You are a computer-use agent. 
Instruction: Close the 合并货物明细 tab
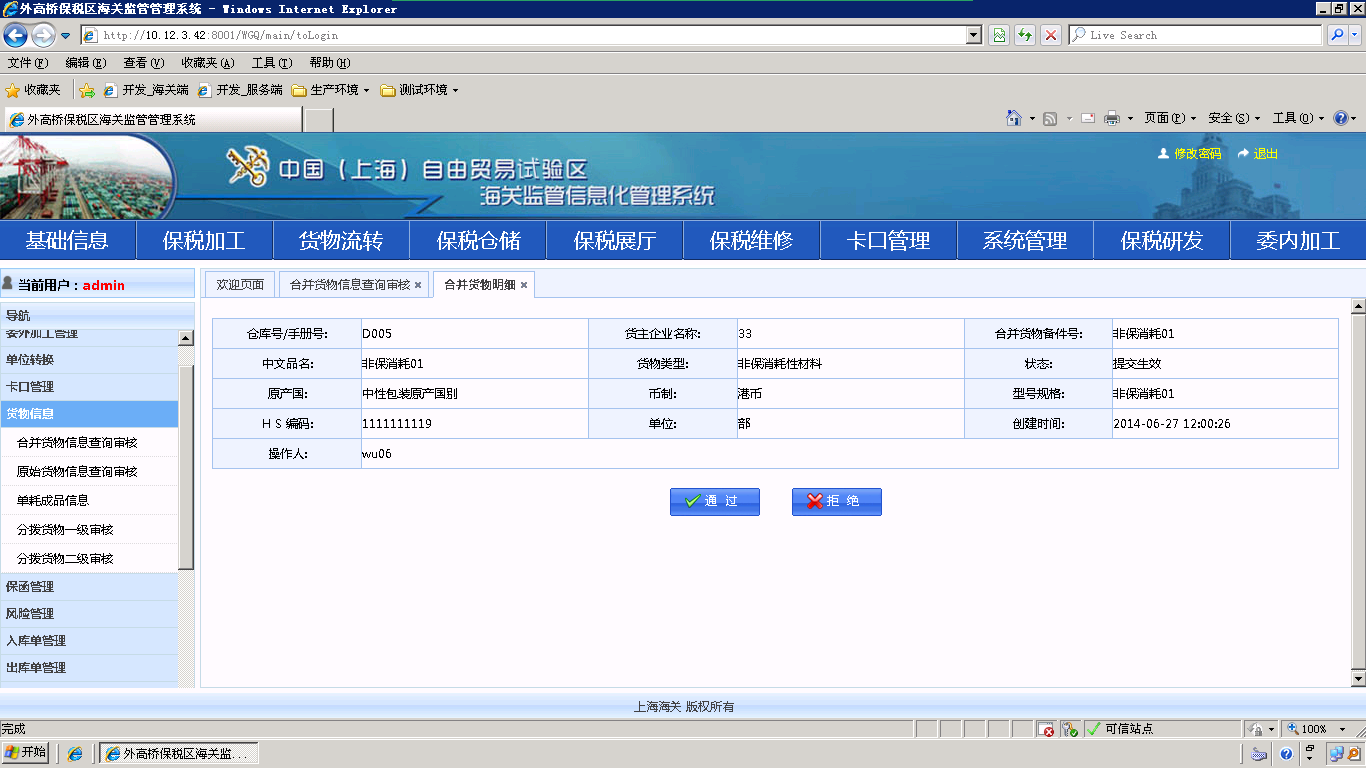[x=524, y=285]
